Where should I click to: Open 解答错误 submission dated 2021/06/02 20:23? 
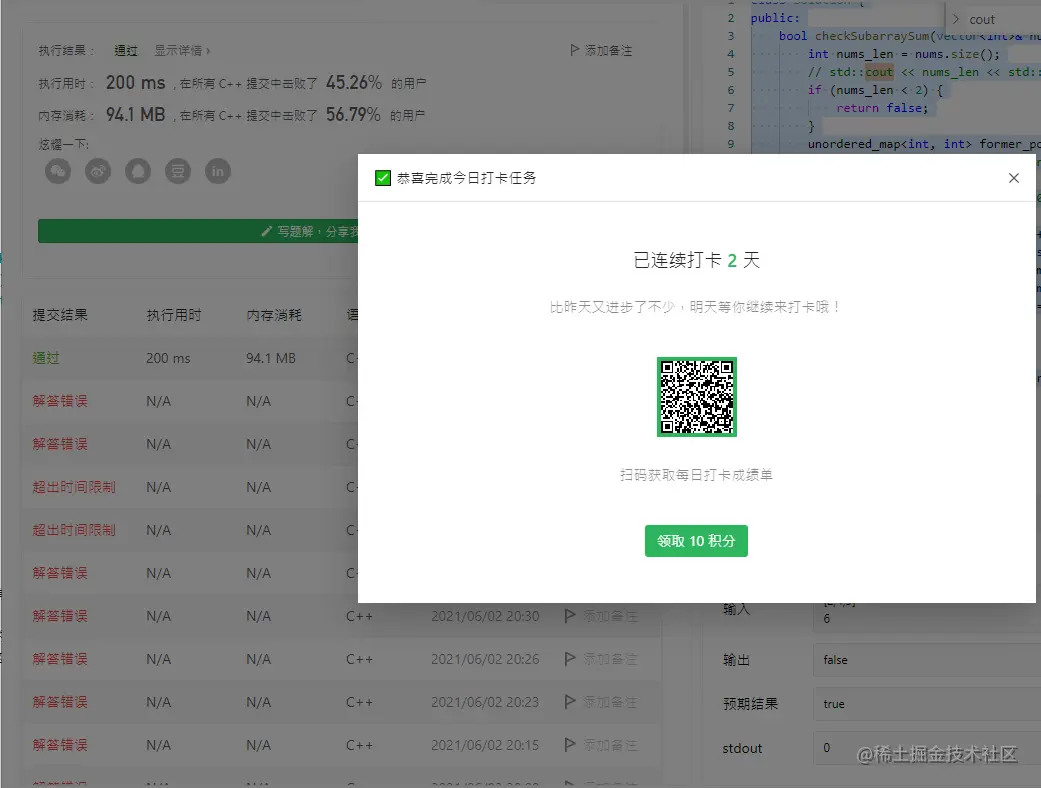click(x=60, y=702)
